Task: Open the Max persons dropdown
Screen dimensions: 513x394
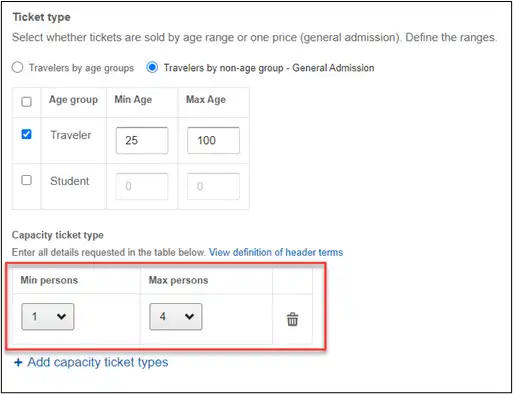Action: [x=176, y=316]
